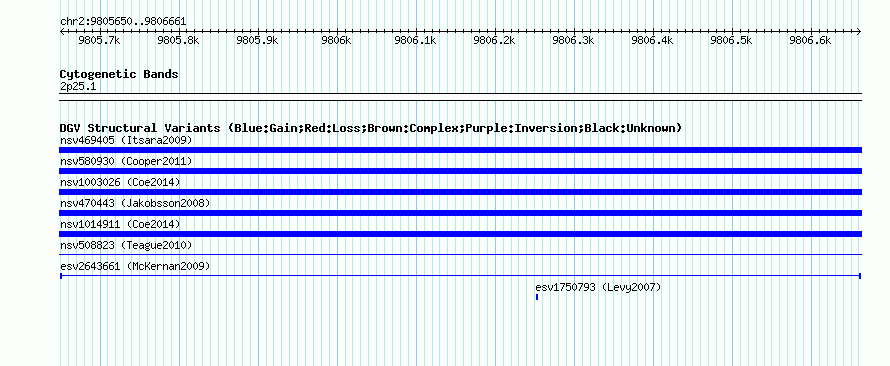890x366 pixels.
Task: Click the 9805.8k ruler tick label
Action: (x=178, y=40)
